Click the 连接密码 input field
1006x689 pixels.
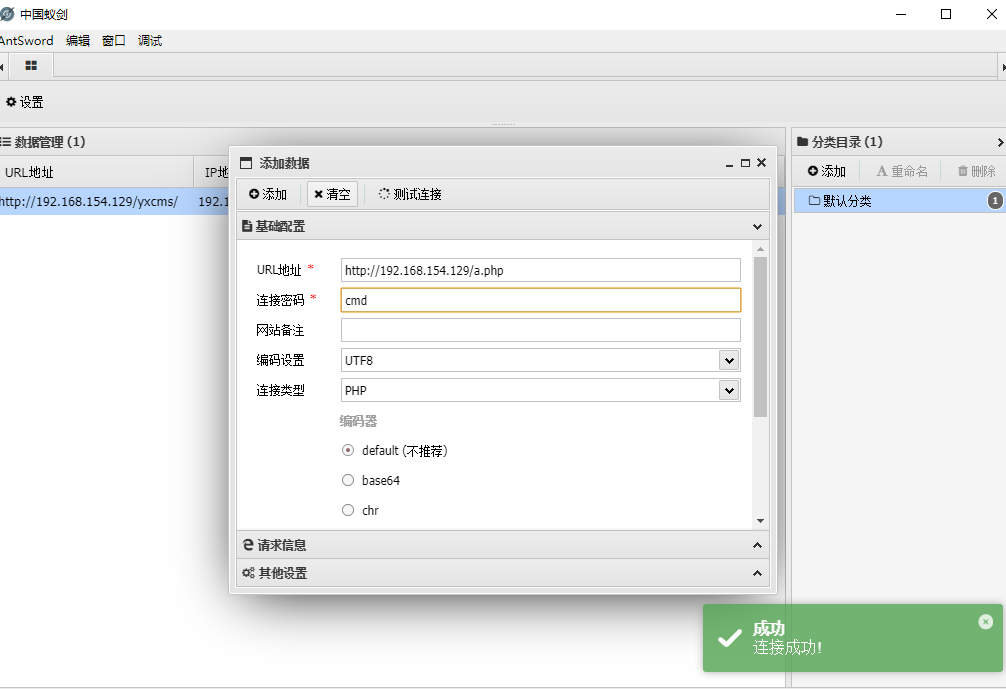tap(540, 300)
